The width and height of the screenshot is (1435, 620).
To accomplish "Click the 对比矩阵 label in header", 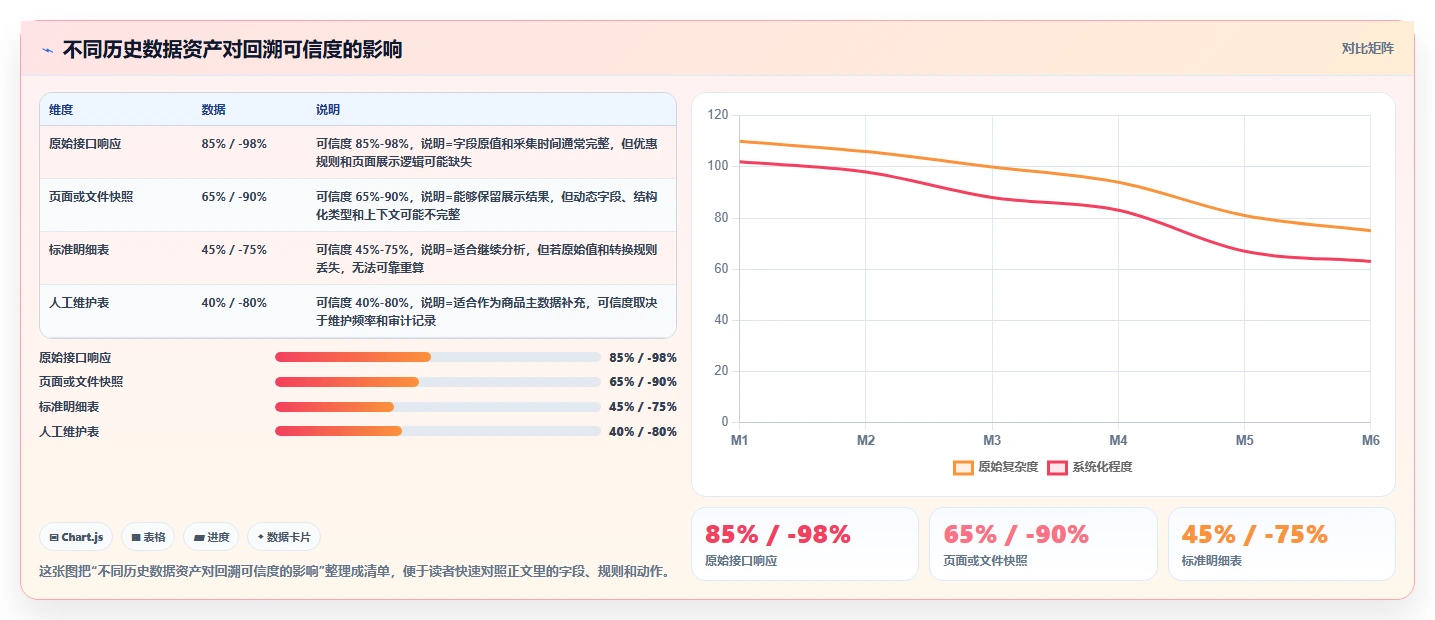I will 1367,48.
